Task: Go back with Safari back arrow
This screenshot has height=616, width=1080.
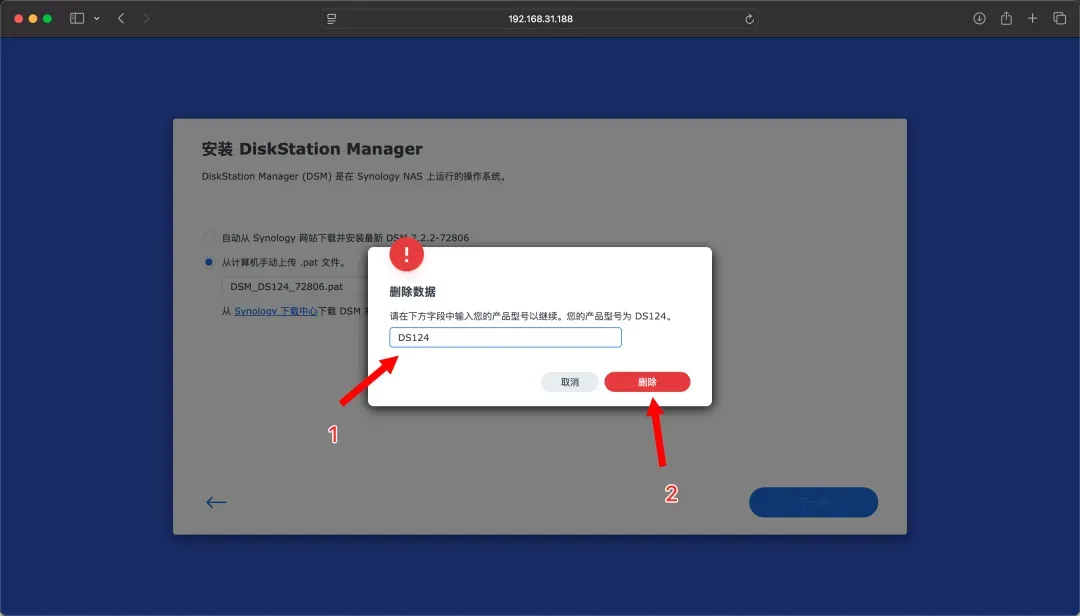Action: click(x=121, y=19)
